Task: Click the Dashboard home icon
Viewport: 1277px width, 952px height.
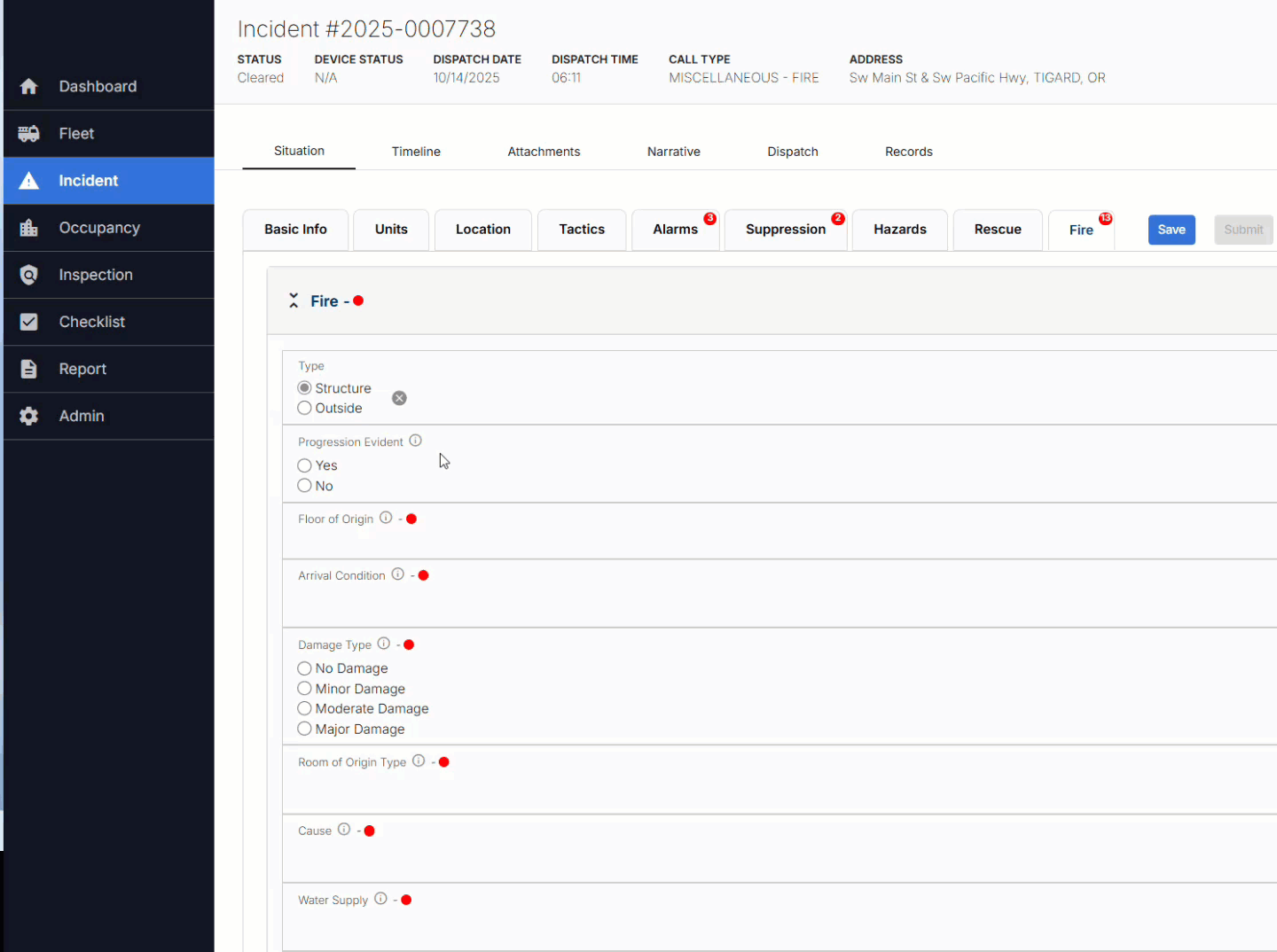Action: coord(28,86)
